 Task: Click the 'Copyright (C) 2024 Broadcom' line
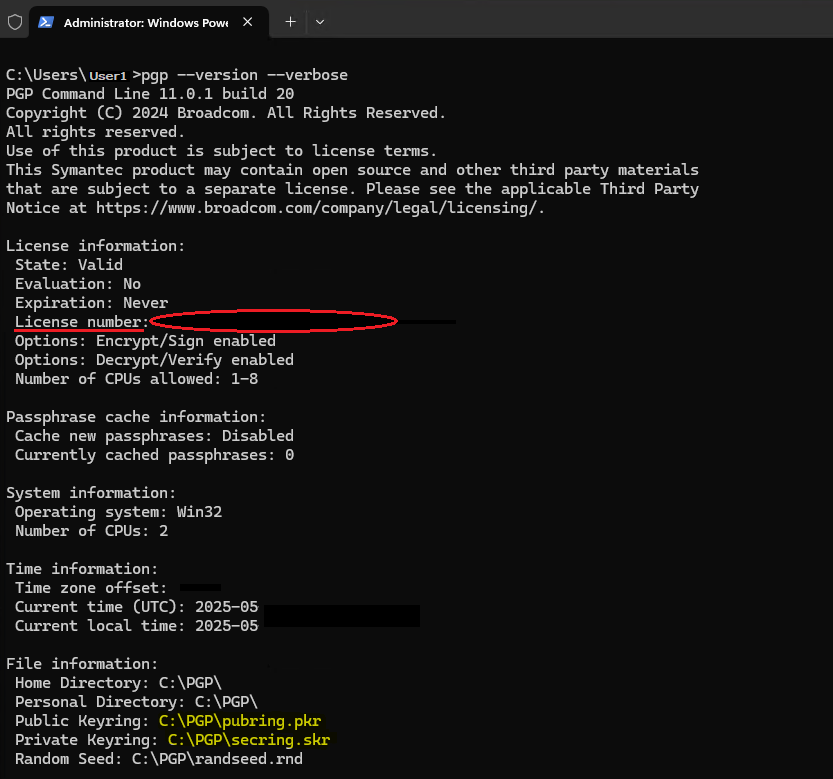point(226,113)
